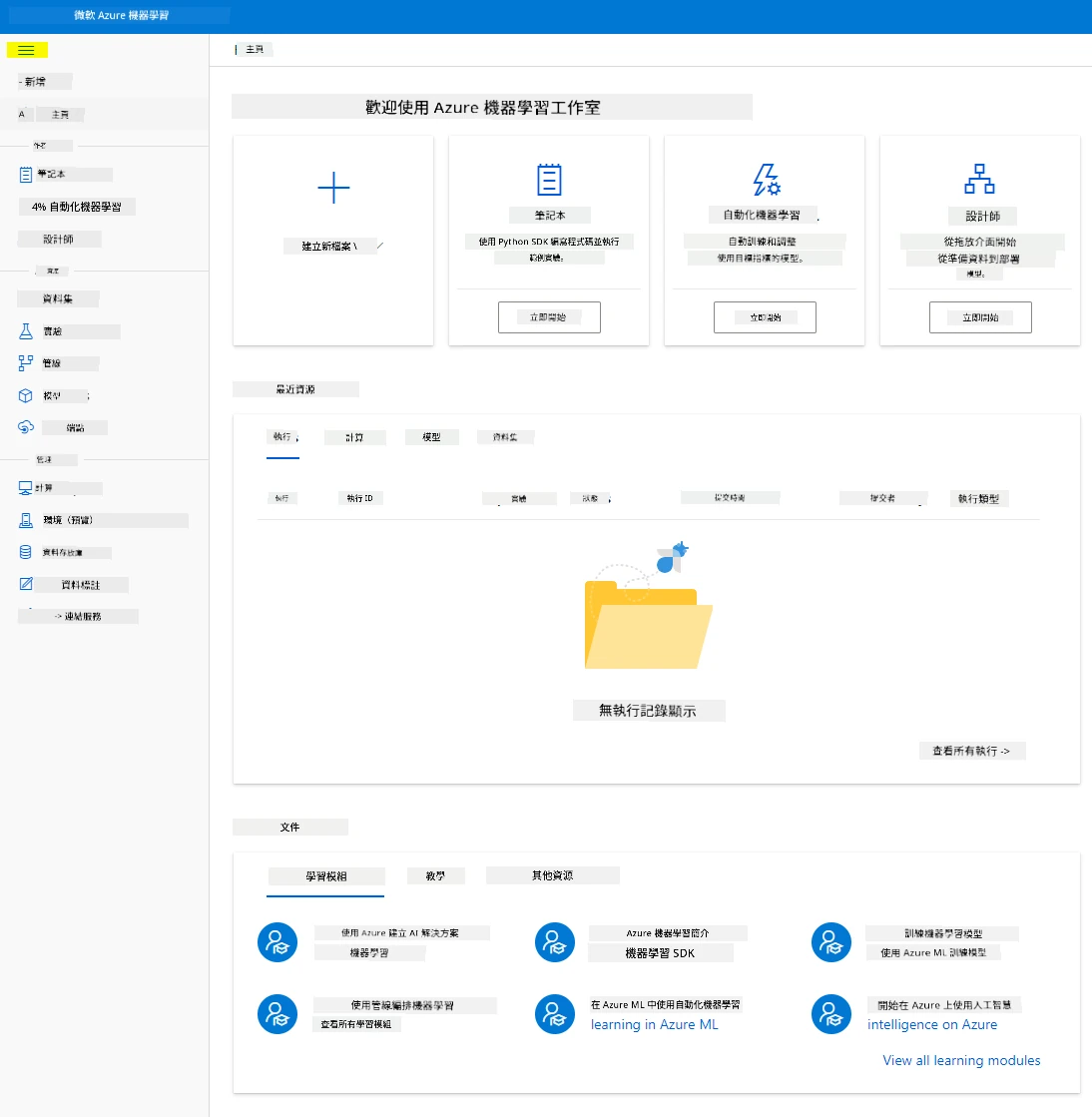
Task: Switch to the 計算 tab in recent resources
Action: tap(354, 437)
